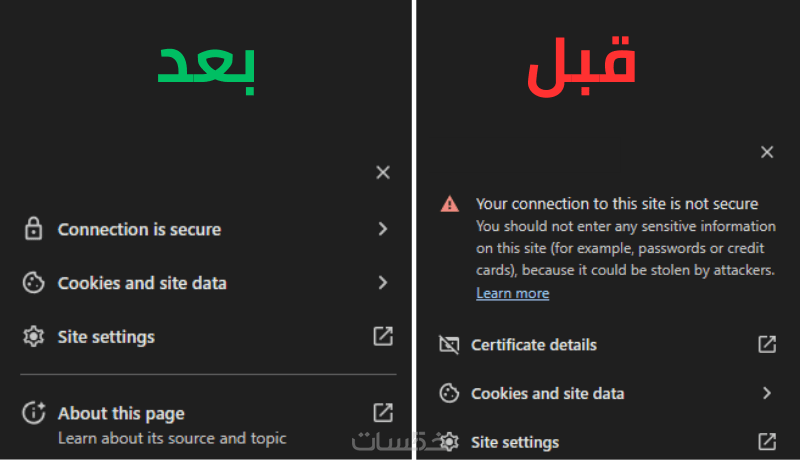Select Certificate details menu entry
Viewport: 800px width, 460px height.
534,345
